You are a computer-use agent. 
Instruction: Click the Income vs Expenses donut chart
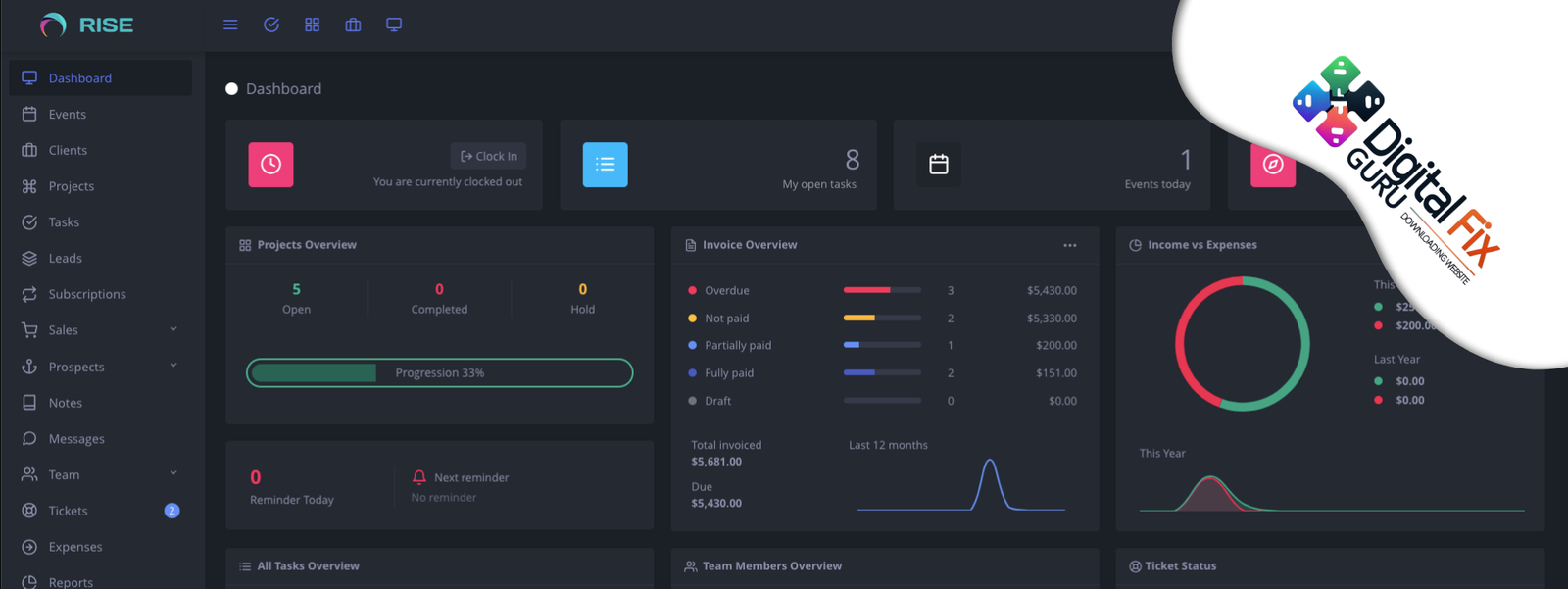(x=1243, y=343)
